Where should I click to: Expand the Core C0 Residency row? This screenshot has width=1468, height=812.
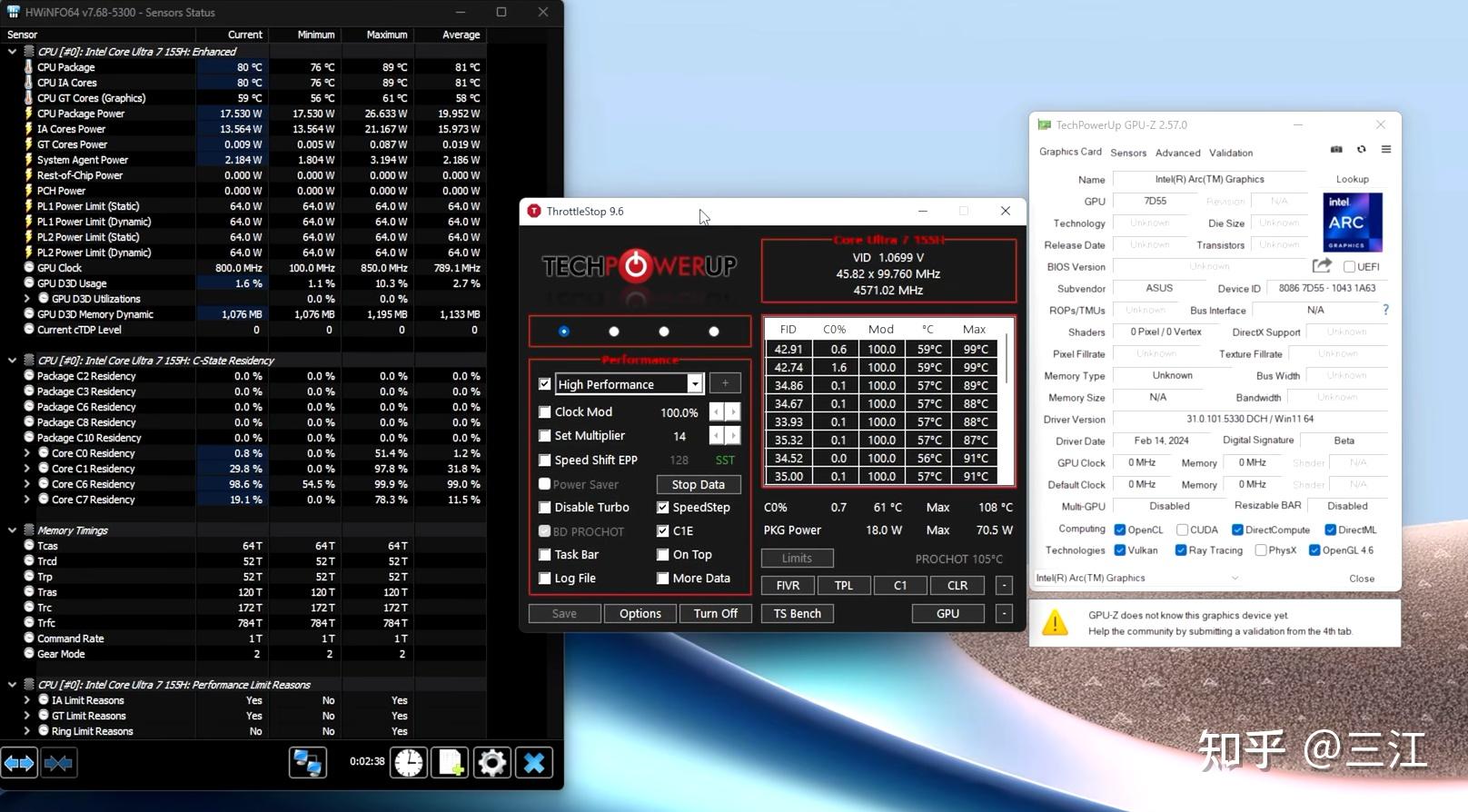27,453
